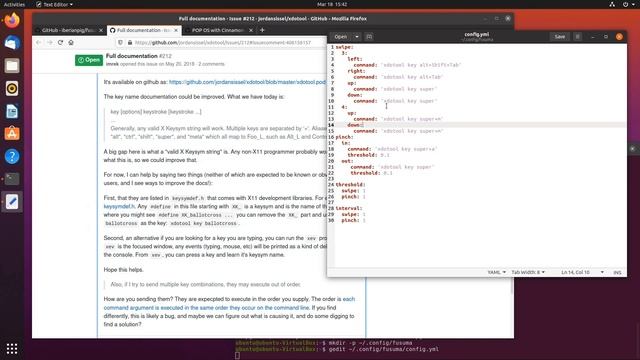The height and width of the screenshot is (360, 640).
Task: Open Rhythmbox music player from the dock
Action: [12, 88]
